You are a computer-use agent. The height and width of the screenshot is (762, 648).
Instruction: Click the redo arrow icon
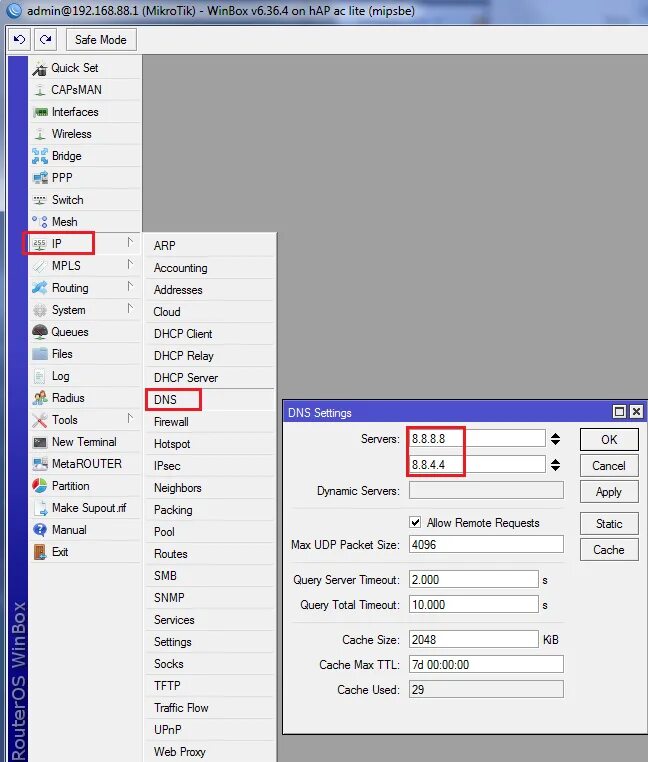pos(45,39)
